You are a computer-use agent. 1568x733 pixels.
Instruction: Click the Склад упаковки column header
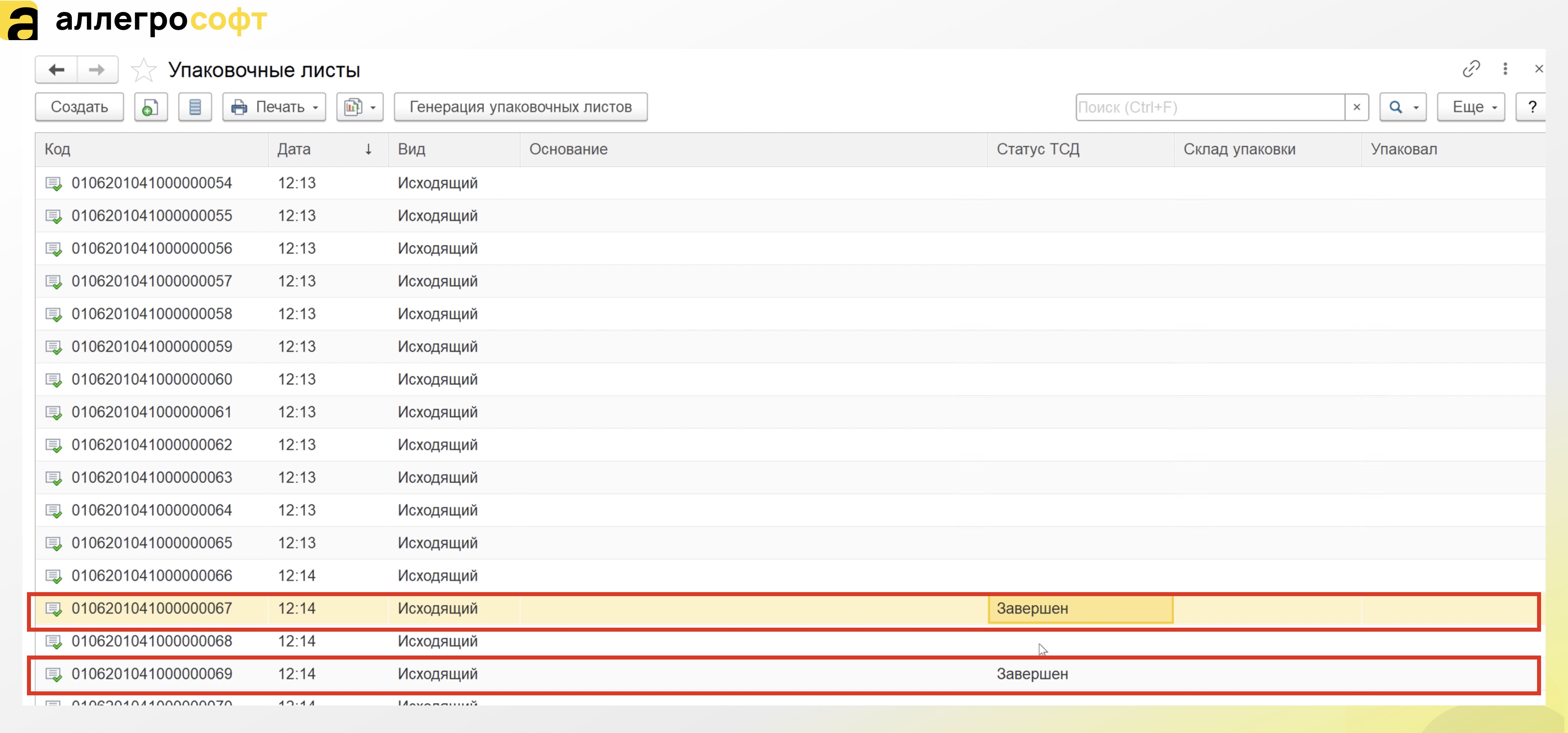tap(1268, 150)
